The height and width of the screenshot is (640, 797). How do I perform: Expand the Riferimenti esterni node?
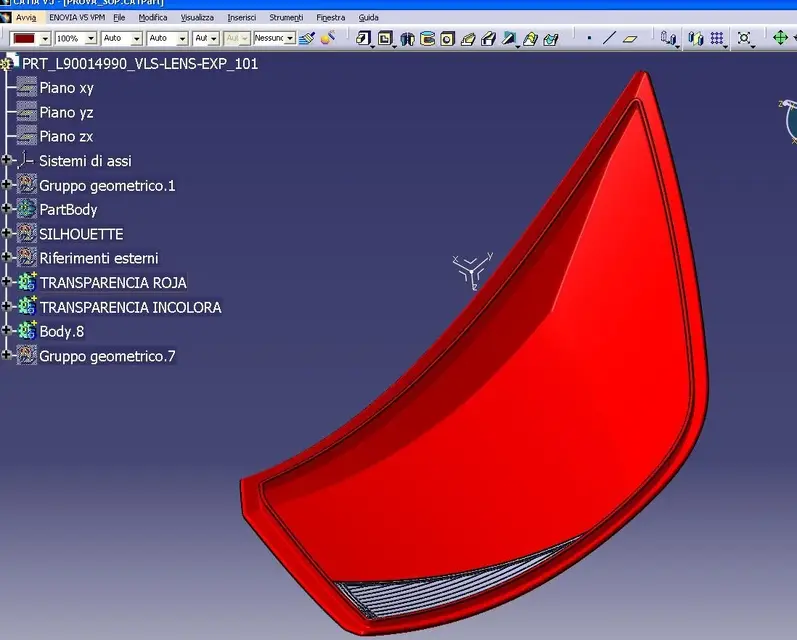6,257
